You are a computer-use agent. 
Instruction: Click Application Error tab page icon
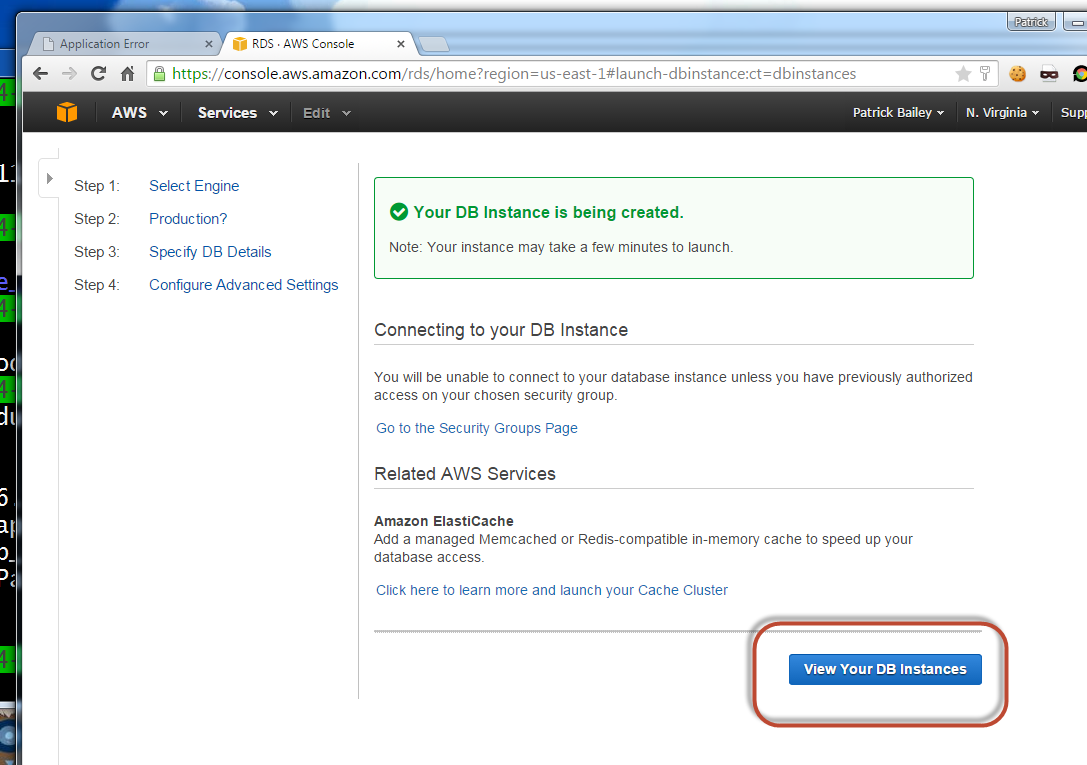(x=49, y=44)
